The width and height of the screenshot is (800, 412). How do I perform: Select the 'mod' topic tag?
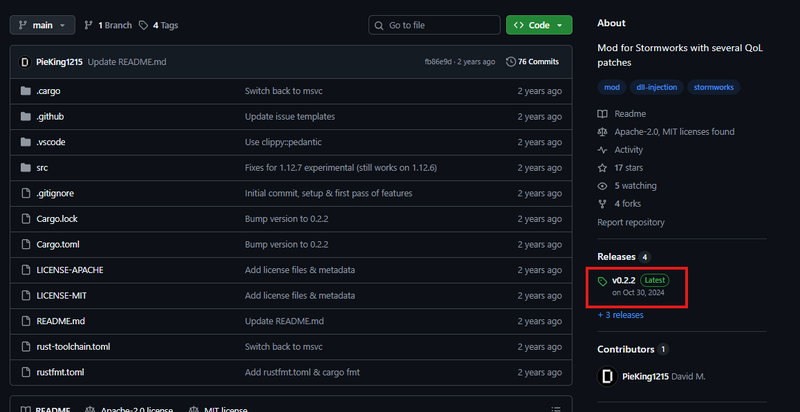612,87
